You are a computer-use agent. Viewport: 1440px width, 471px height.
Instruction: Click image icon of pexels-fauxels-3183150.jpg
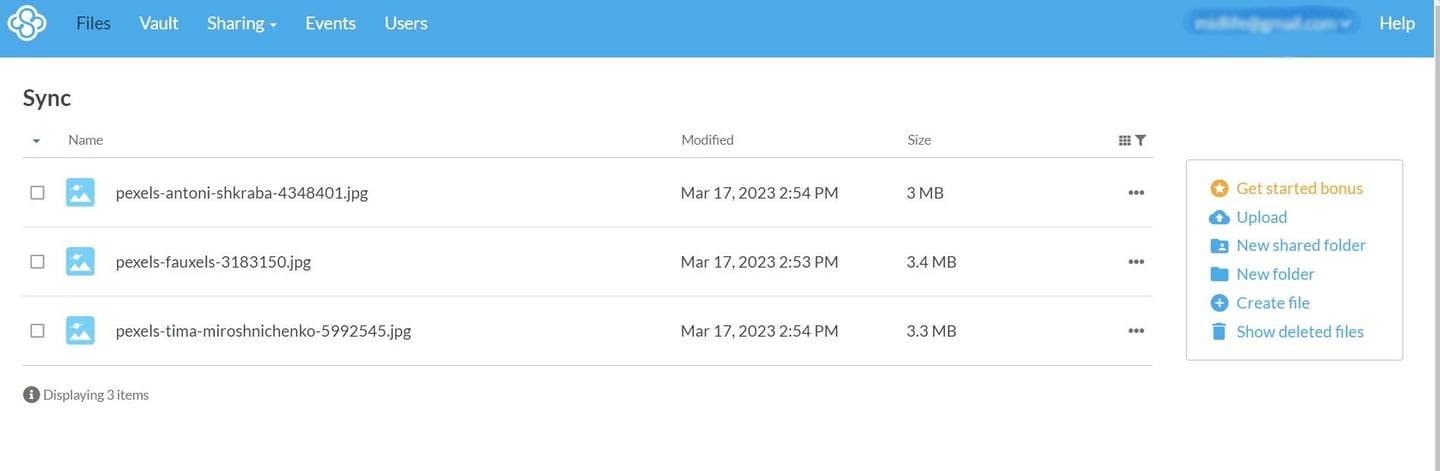[80, 262]
